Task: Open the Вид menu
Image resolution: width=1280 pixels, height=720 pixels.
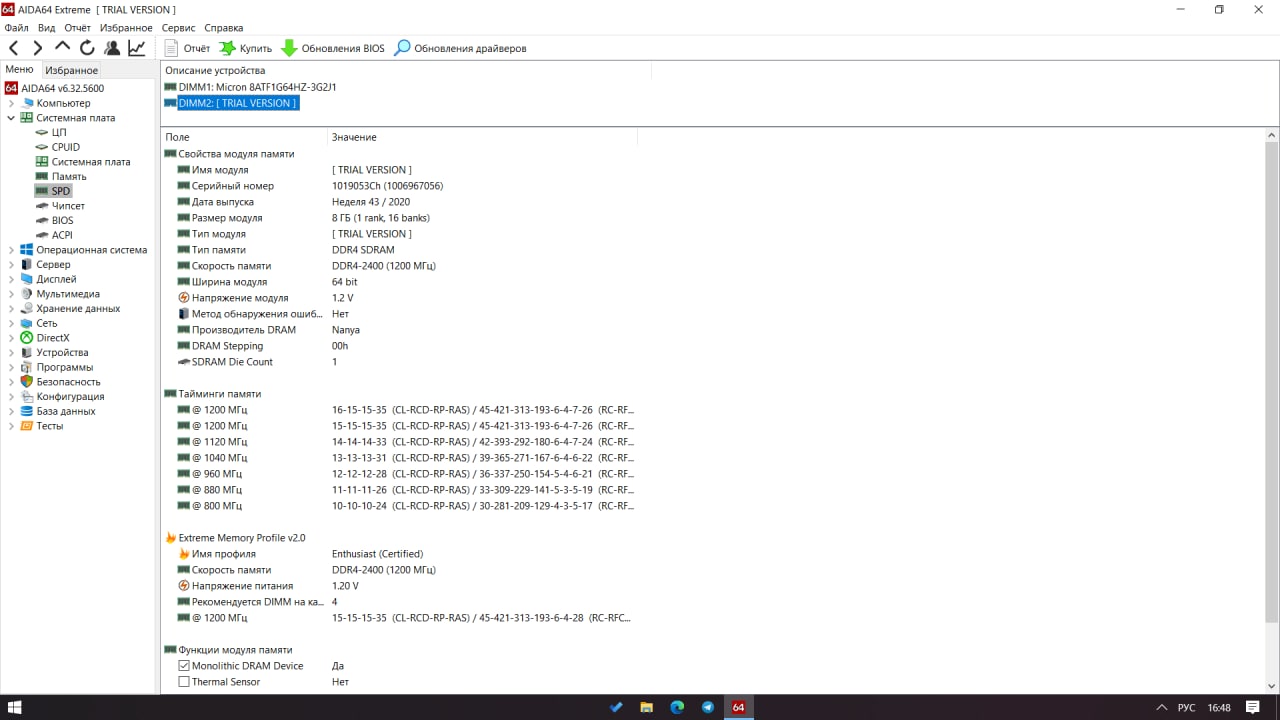Action: click(x=46, y=28)
